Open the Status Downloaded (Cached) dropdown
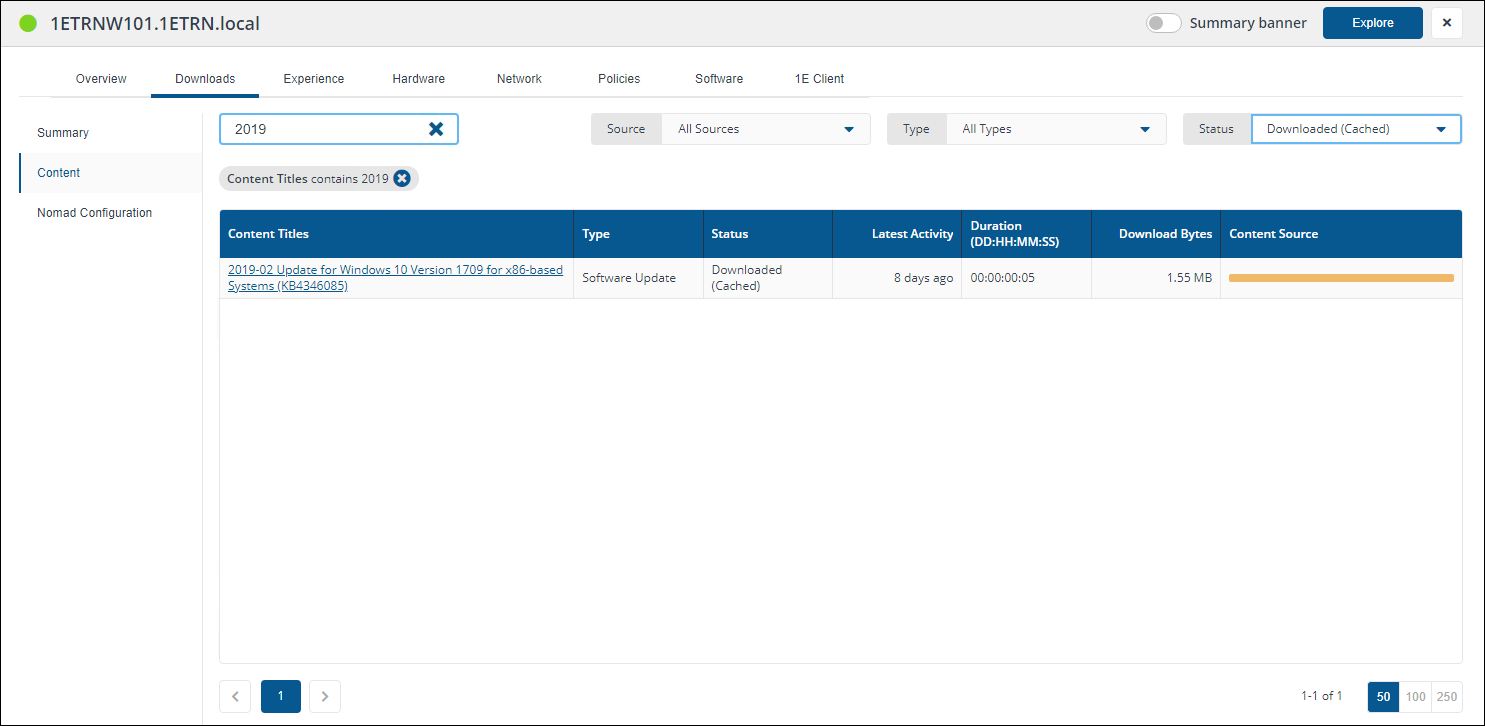The width and height of the screenshot is (1485, 726). pyautogui.click(x=1355, y=129)
